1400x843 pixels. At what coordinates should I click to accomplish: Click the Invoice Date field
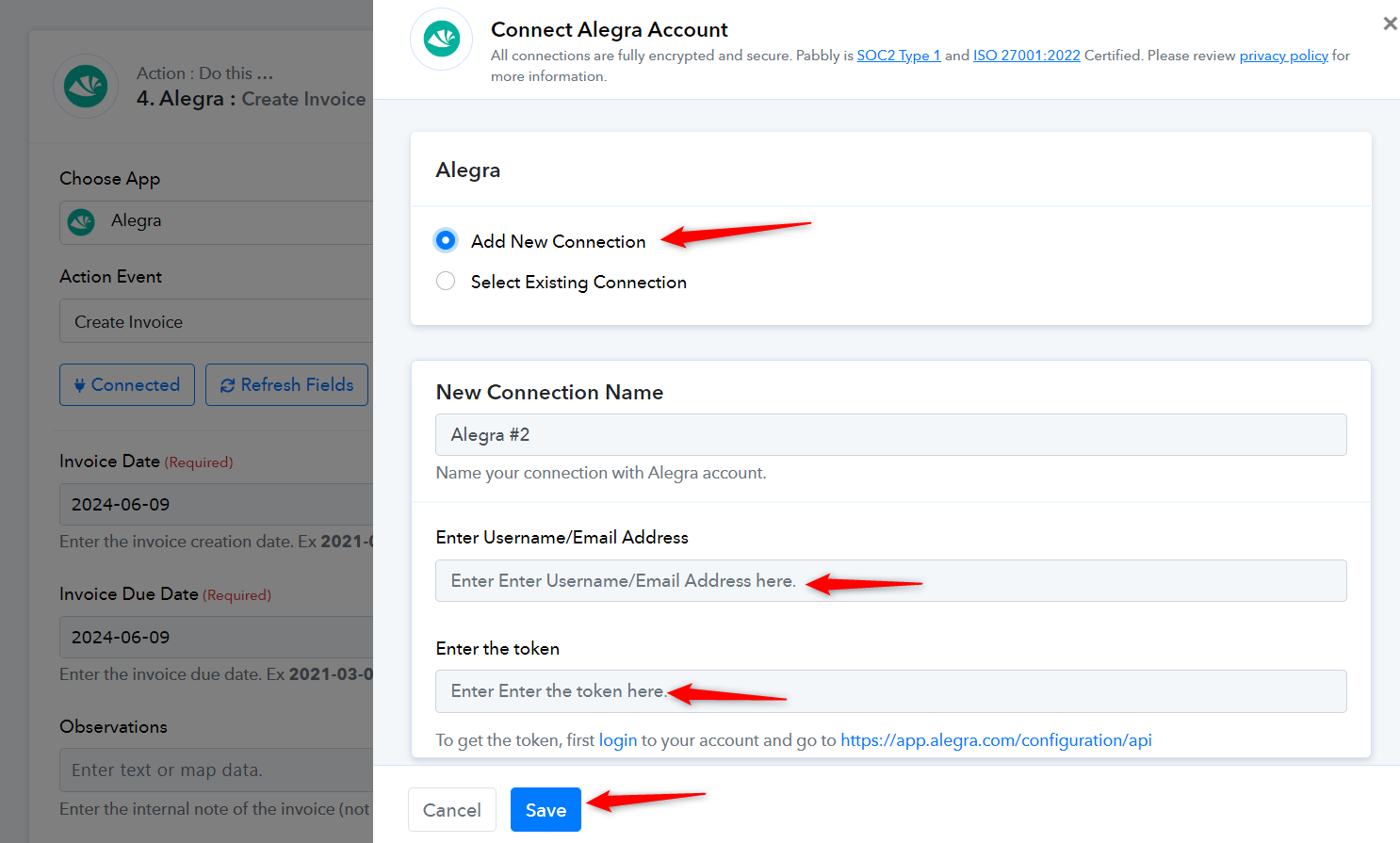click(217, 504)
